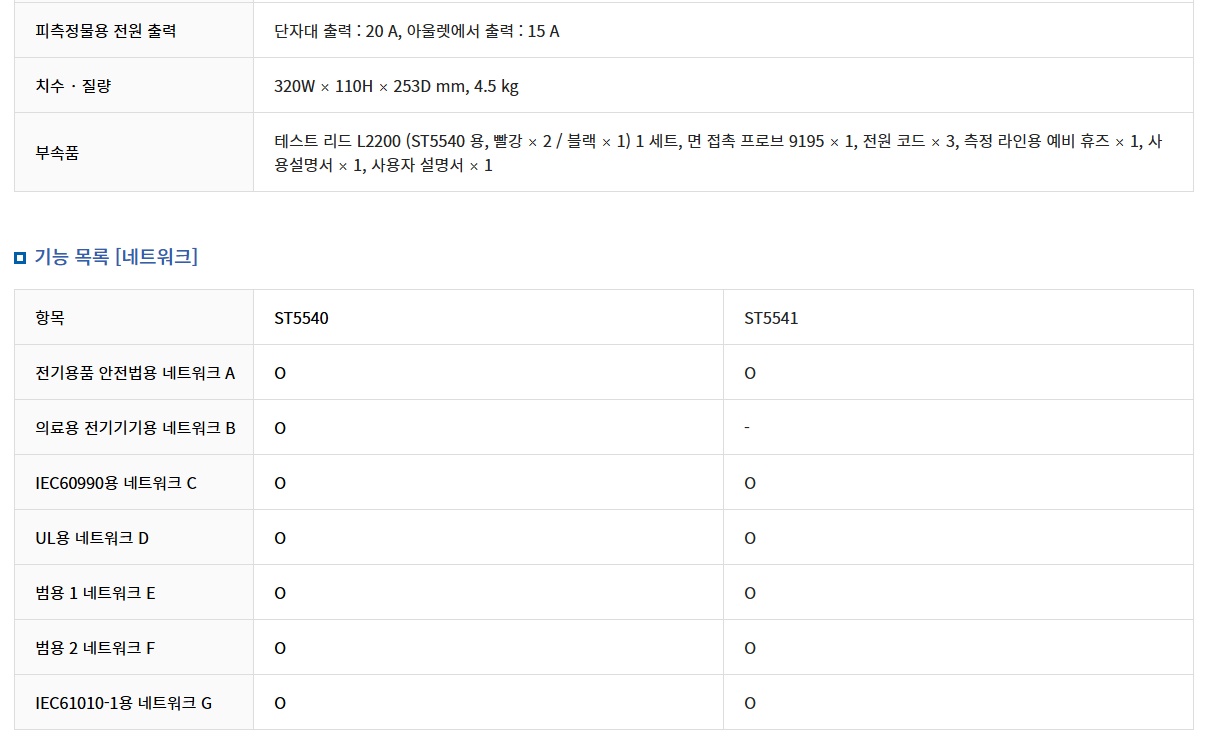The width and height of the screenshot is (1208, 754).
Task: Click the 범용 1 네트워크 E label
Action: [x=95, y=593]
